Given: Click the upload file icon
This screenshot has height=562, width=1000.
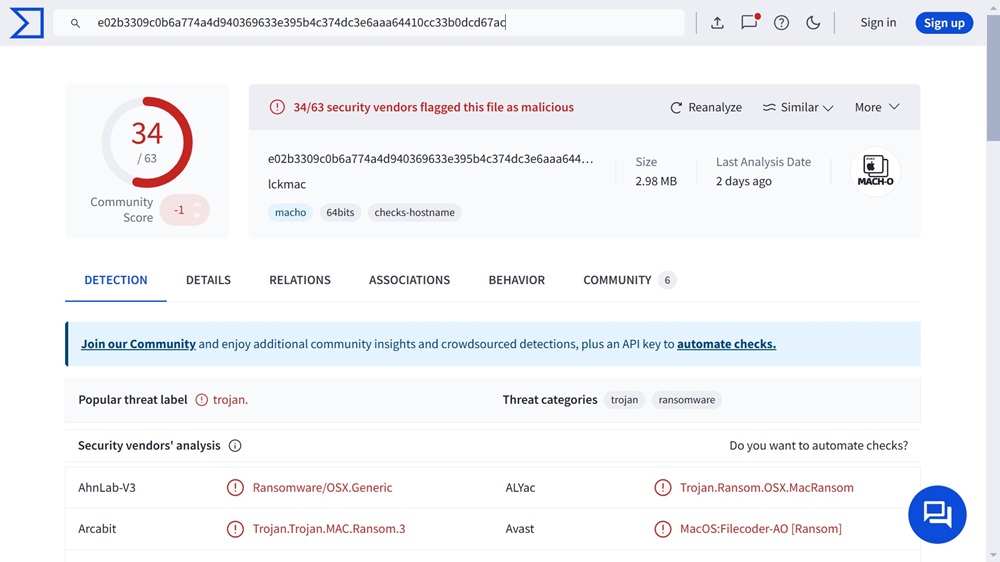Looking at the screenshot, I should point(717,23).
